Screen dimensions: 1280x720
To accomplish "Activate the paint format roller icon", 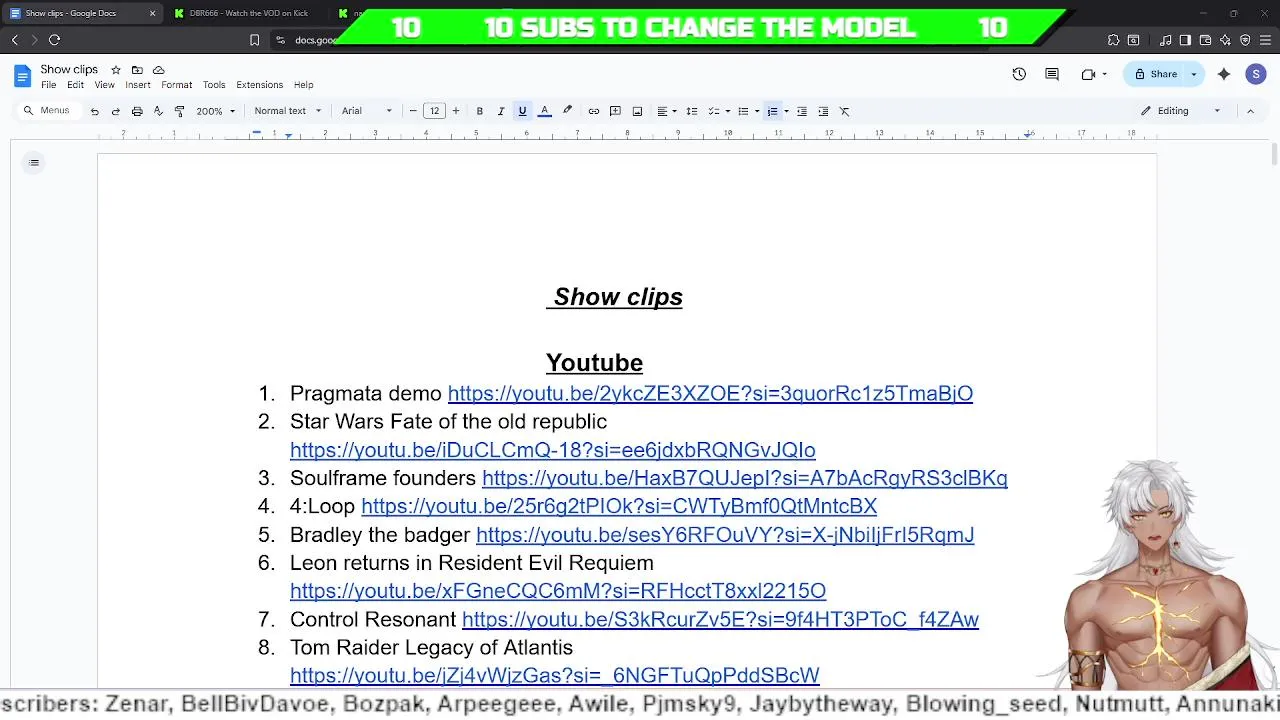I will point(179,111).
